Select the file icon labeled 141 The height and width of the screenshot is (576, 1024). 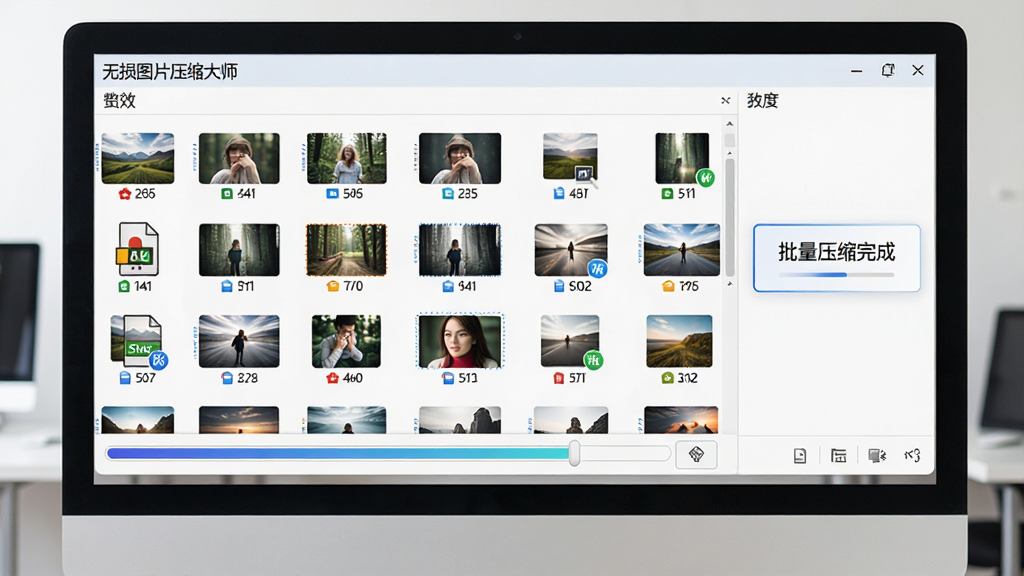137,250
